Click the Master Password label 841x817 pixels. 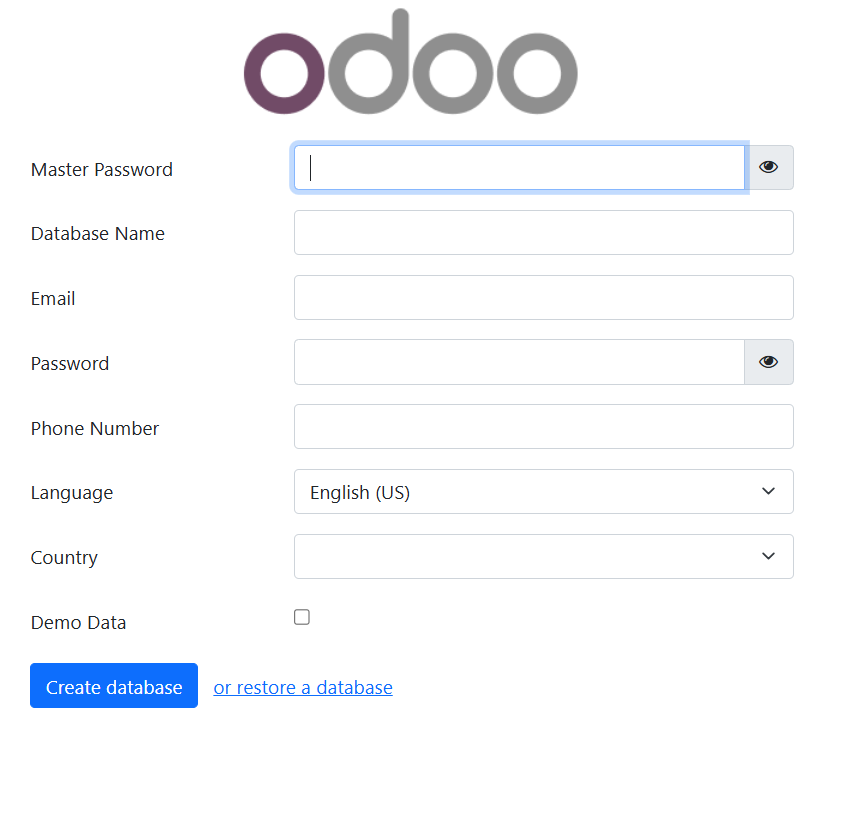click(x=101, y=170)
